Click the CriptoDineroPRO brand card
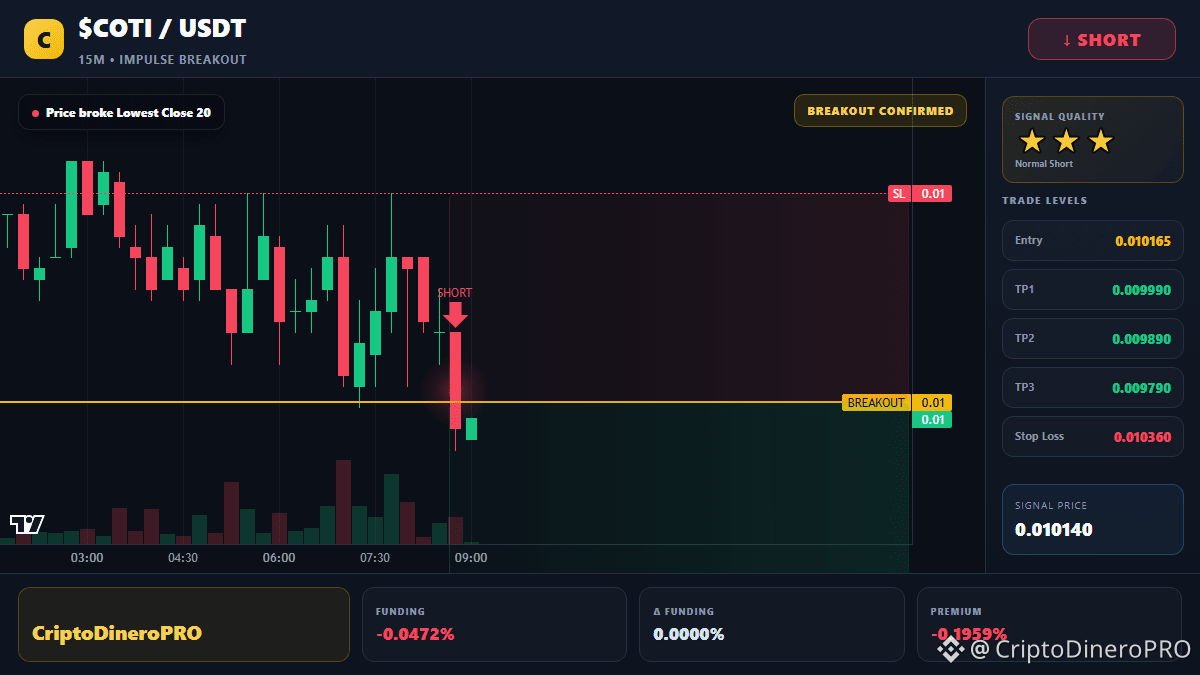 coord(184,624)
